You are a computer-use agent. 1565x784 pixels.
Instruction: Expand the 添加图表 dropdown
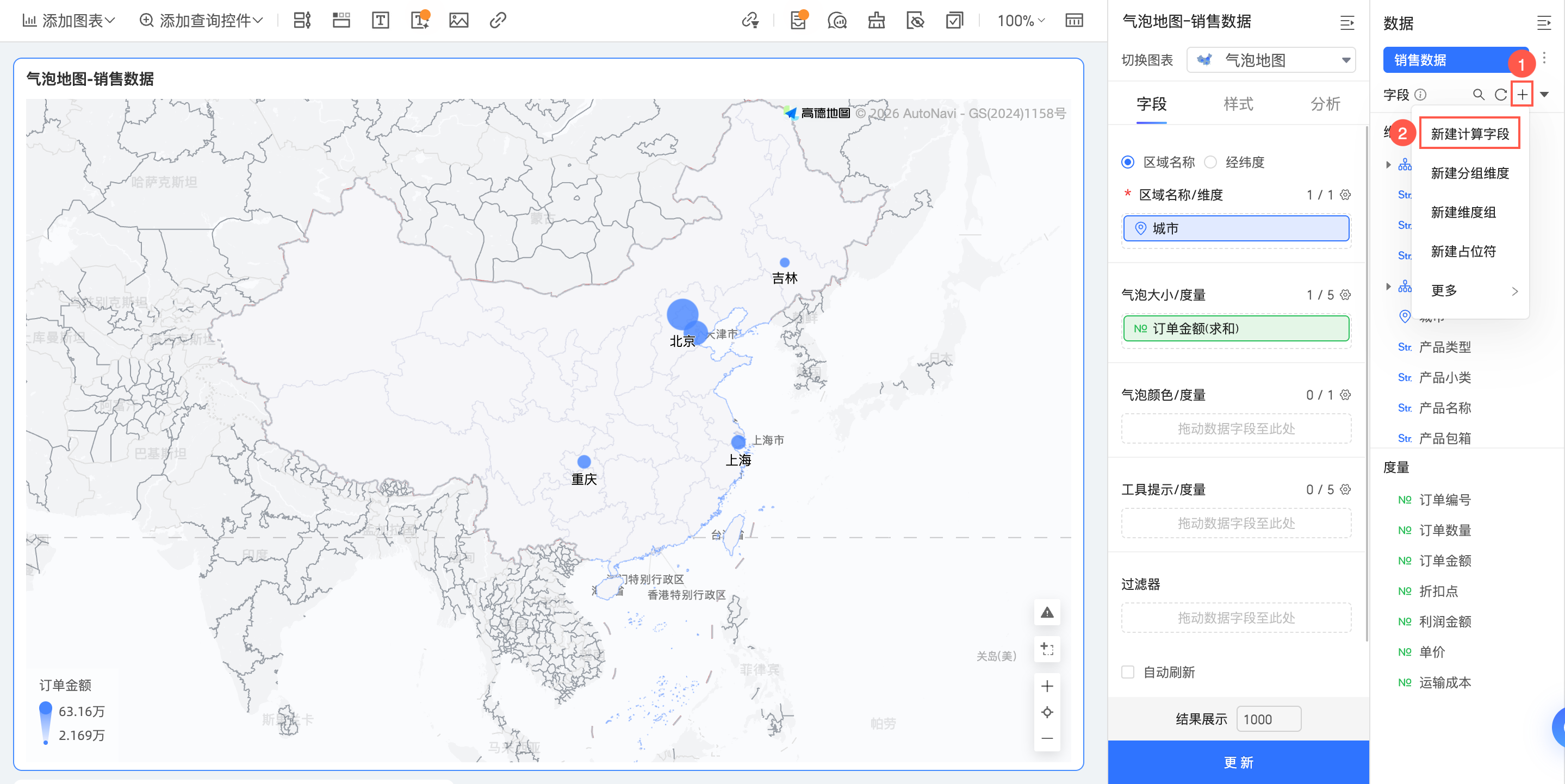coord(69,21)
